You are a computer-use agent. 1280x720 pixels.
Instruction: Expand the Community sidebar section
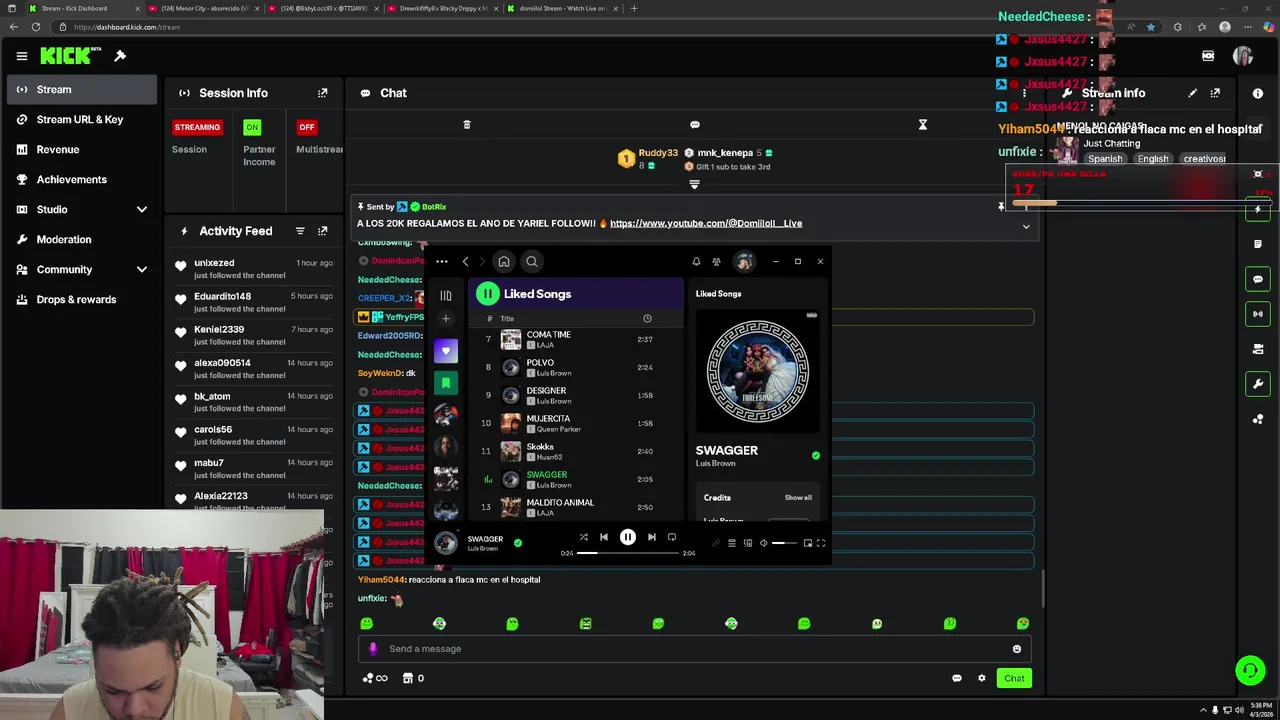click(142, 270)
